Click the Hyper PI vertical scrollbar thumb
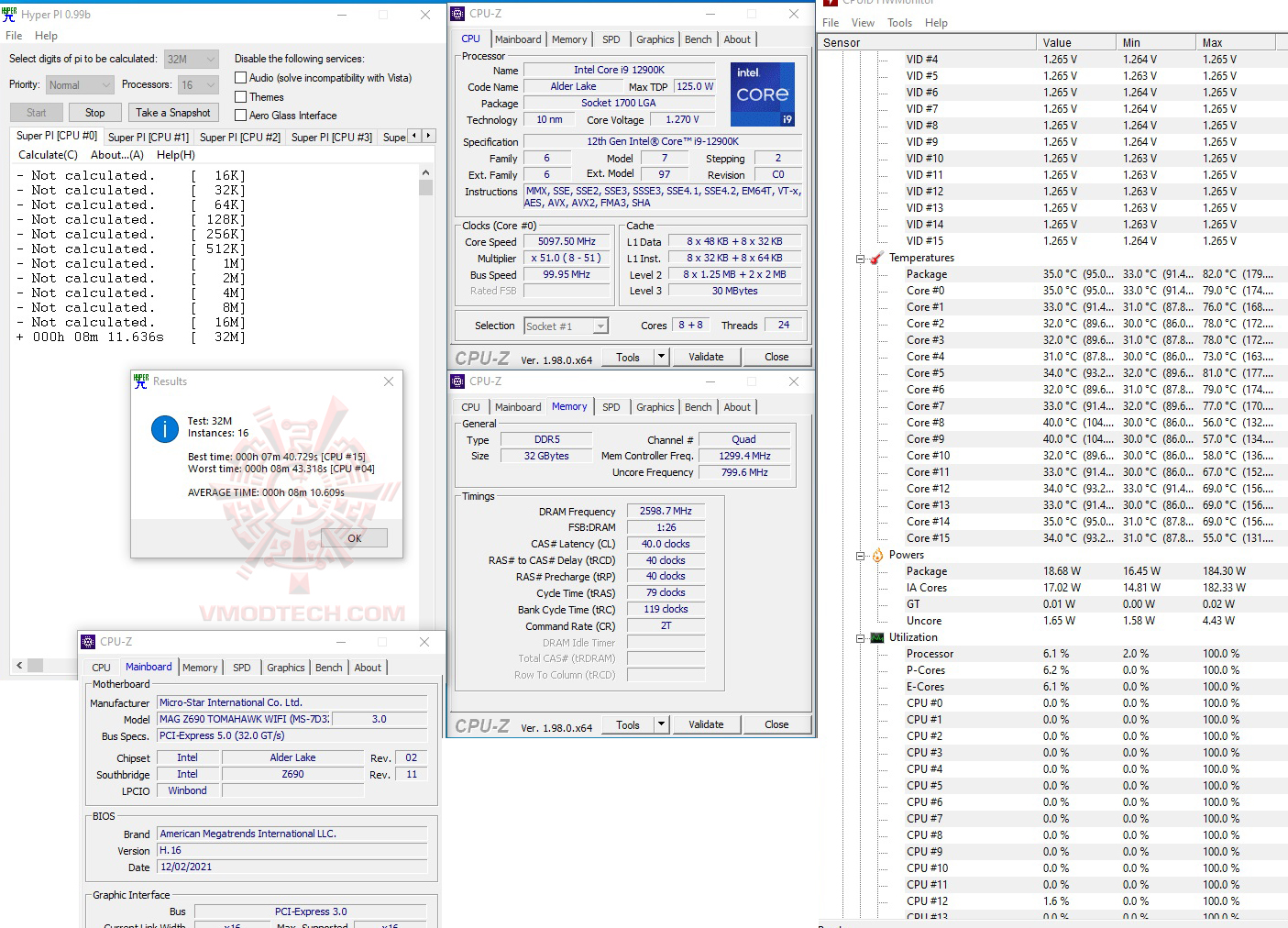1288x928 pixels. pos(425,187)
